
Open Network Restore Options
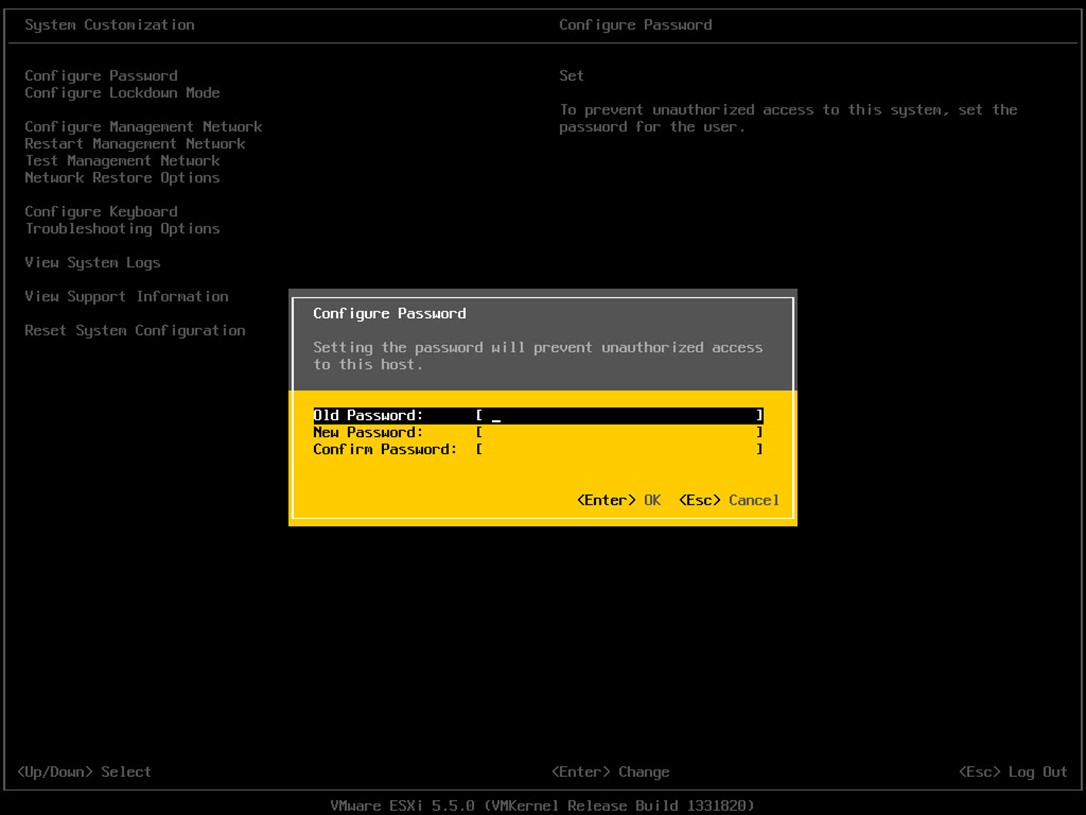122,178
